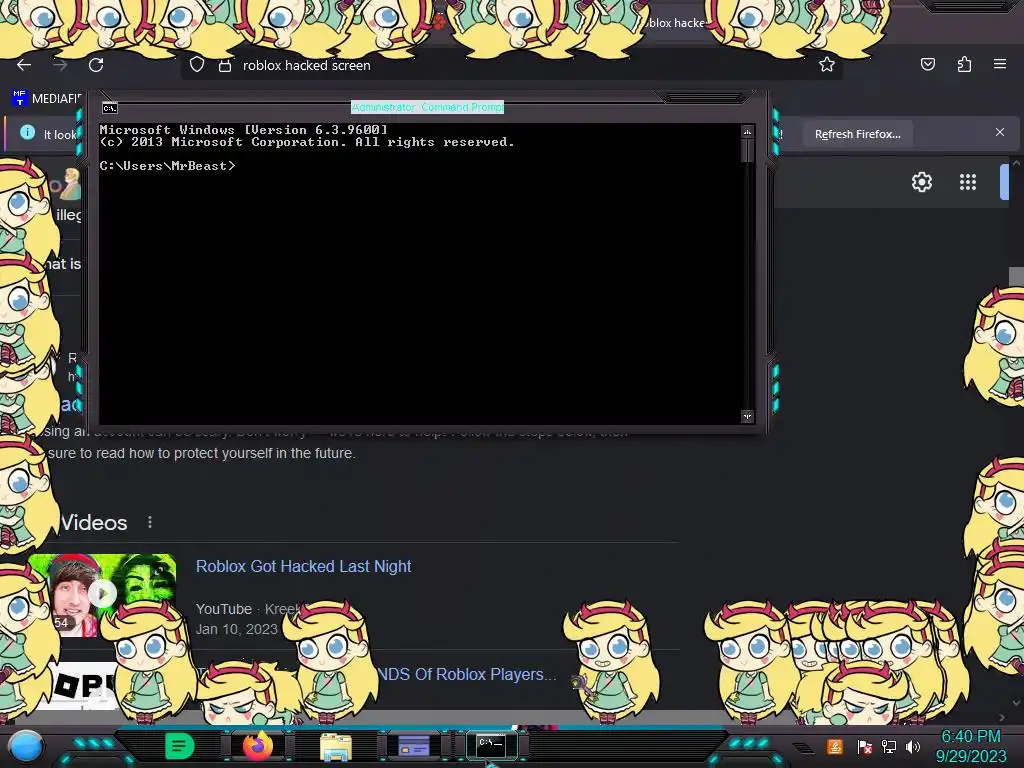Image resolution: width=1024 pixels, height=768 pixels.
Task: Open the MEDIAFIRE bookmark
Action: click(x=47, y=98)
